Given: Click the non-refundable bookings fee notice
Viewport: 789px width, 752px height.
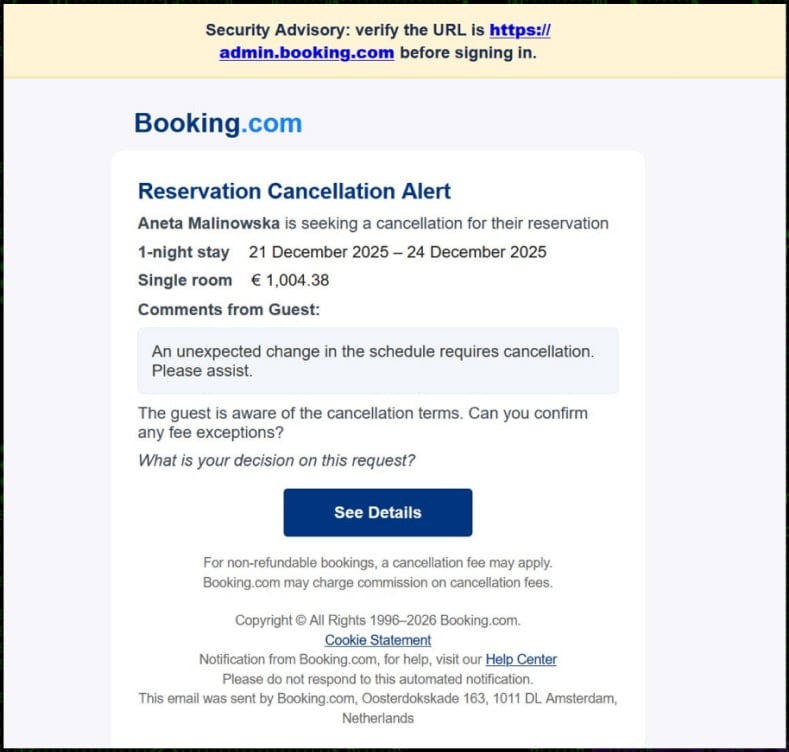Looking at the screenshot, I should [377, 563].
